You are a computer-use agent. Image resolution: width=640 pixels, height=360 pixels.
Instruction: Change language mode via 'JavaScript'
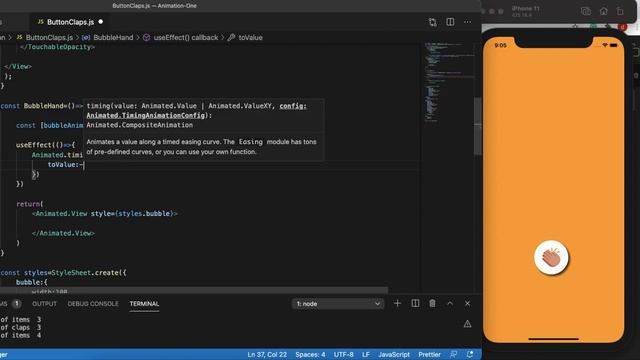coord(394,355)
